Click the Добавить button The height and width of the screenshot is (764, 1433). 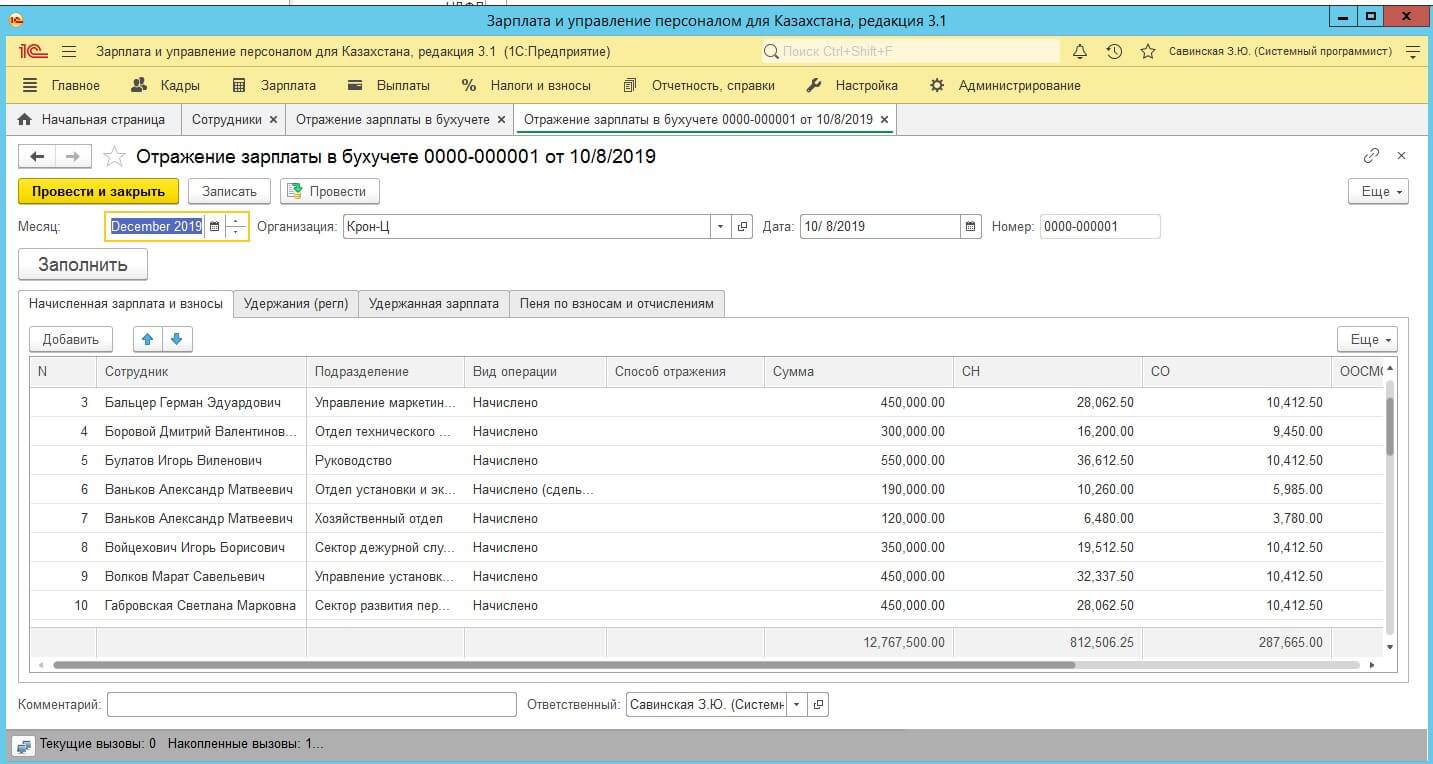point(71,339)
